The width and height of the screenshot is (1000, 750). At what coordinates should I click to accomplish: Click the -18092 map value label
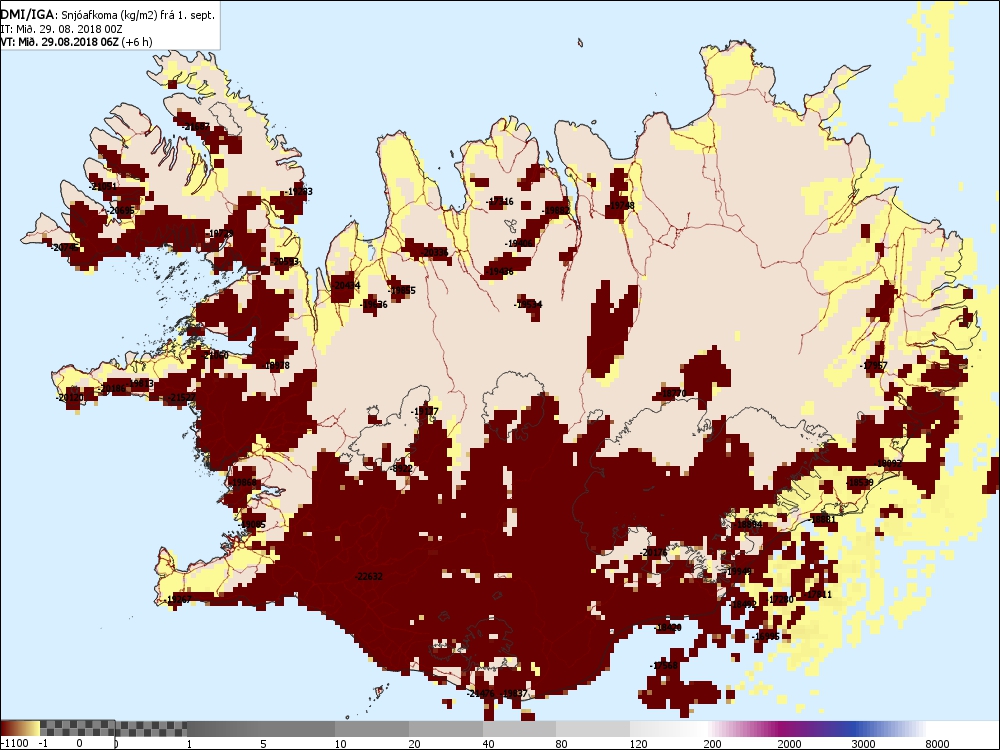click(x=888, y=464)
